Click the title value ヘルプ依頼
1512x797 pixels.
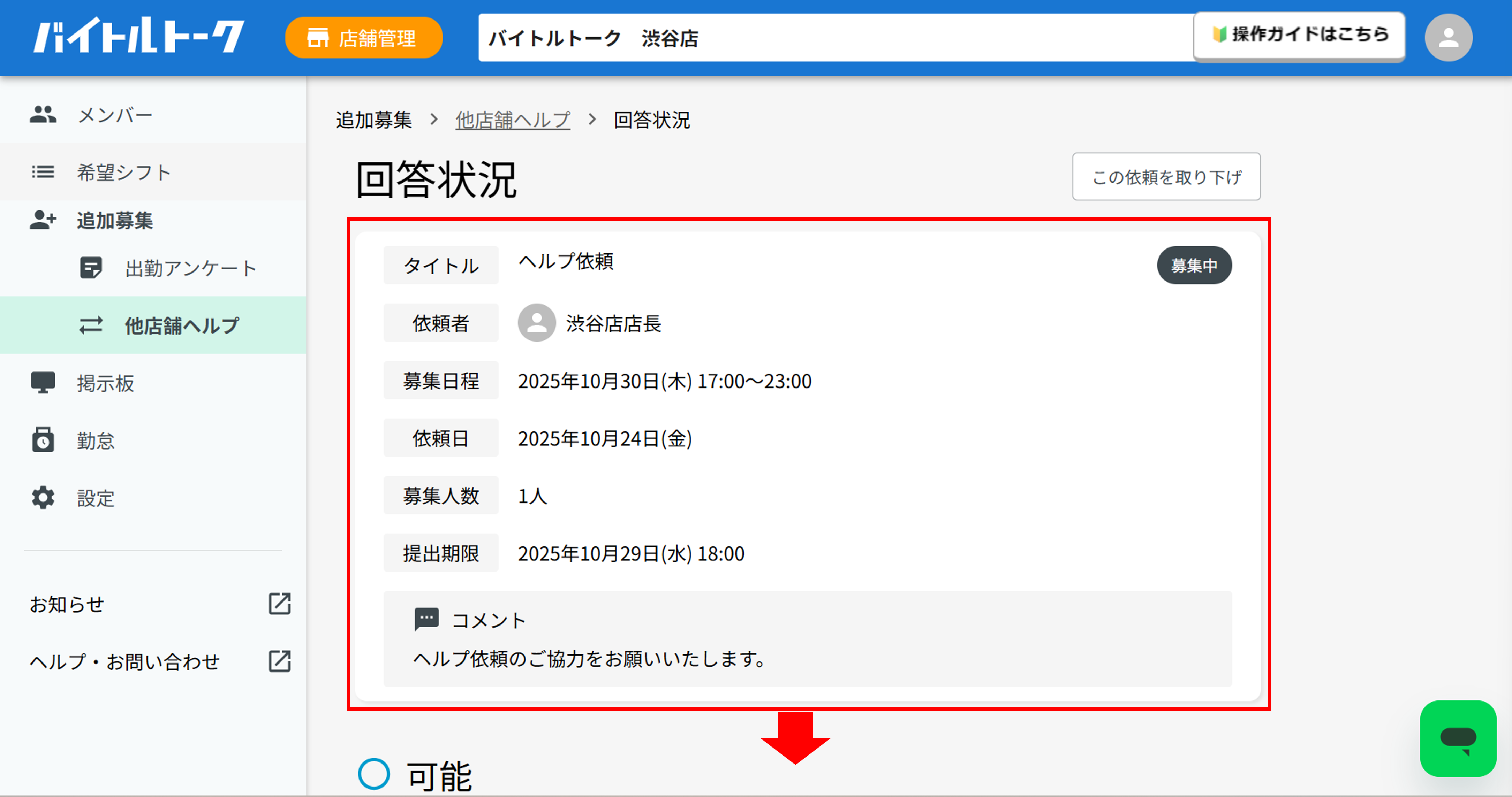click(x=566, y=261)
